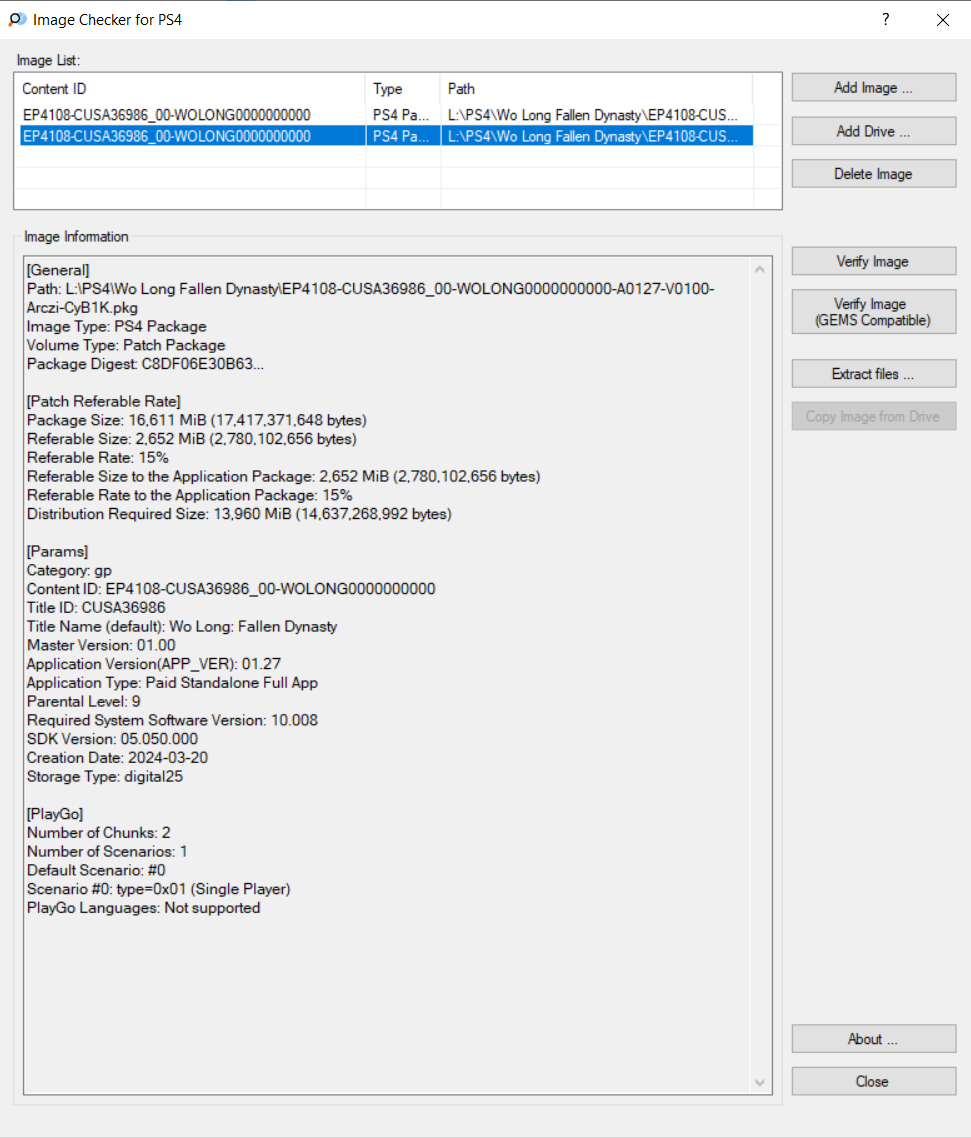Click the Master Version: 01.00 line

(x=102, y=645)
